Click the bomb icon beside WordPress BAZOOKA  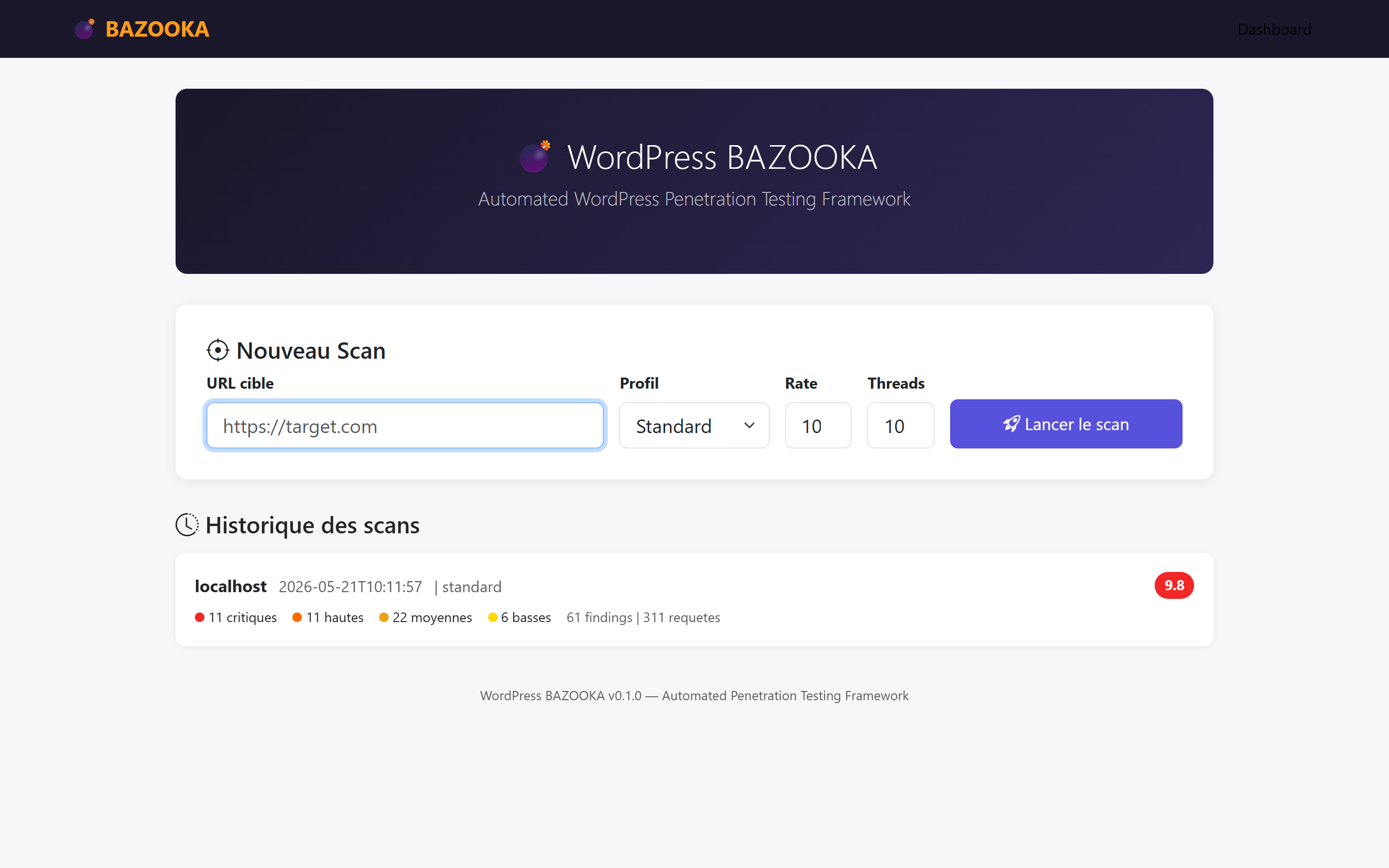coord(535,156)
